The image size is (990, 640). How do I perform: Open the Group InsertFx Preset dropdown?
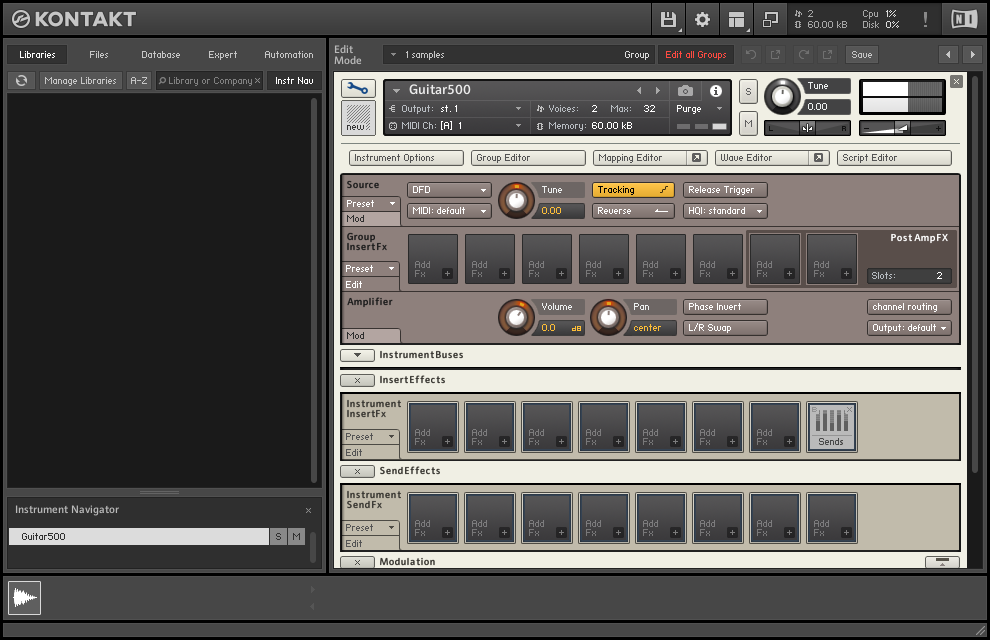click(x=371, y=269)
